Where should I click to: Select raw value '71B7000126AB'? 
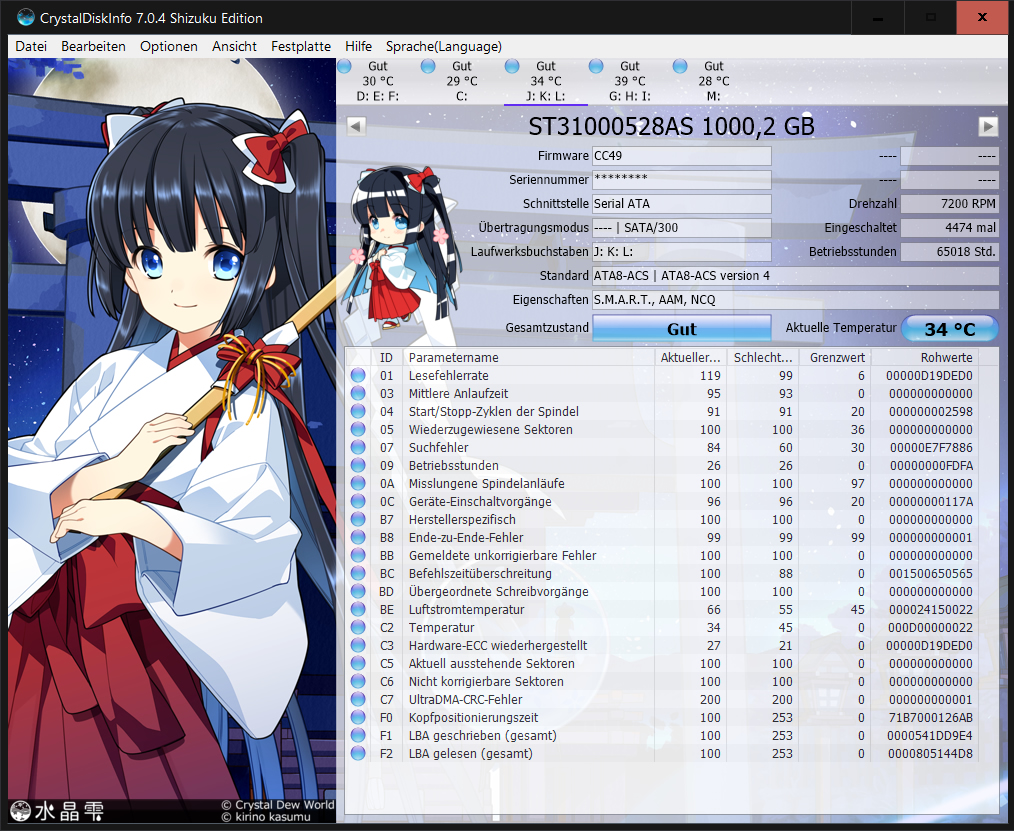click(931, 717)
